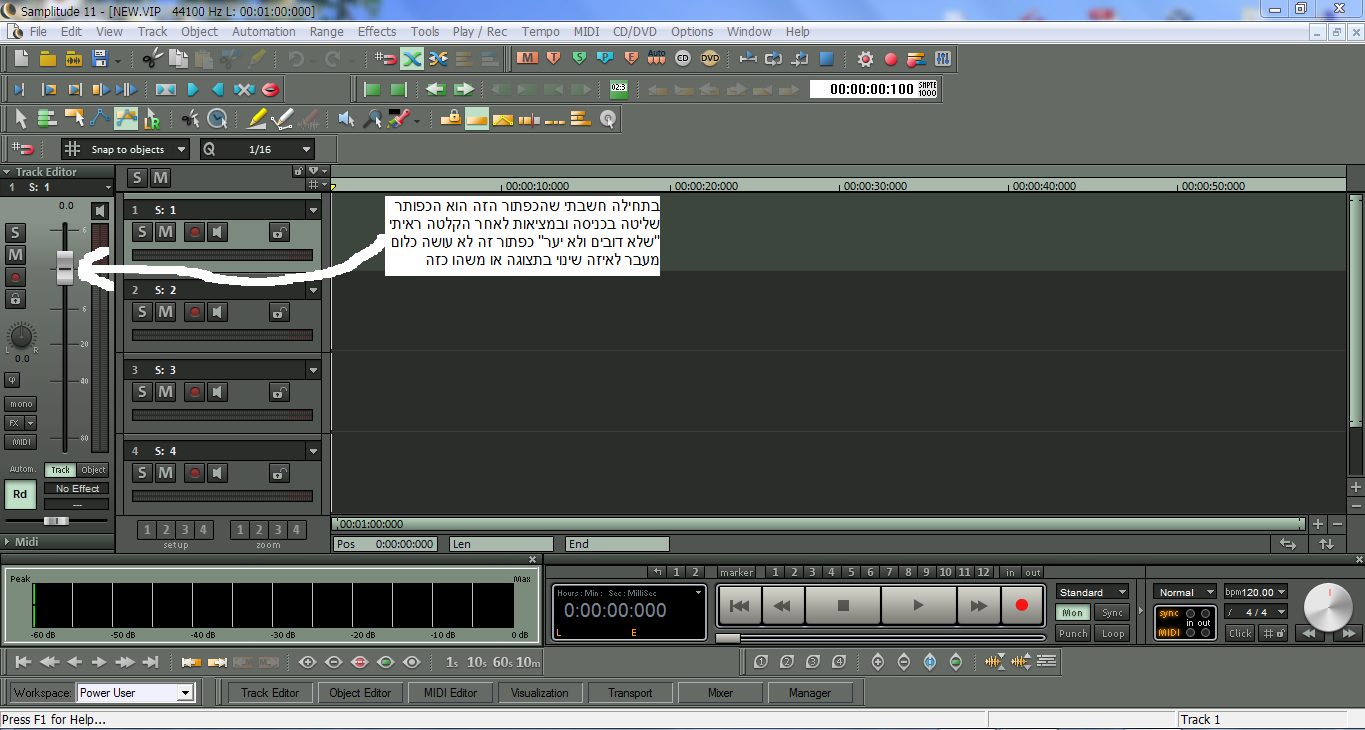The height and width of the screenshot is (730, 1365).
Task: Cut selection with the scissors icon
Action: tap(151, 59)
